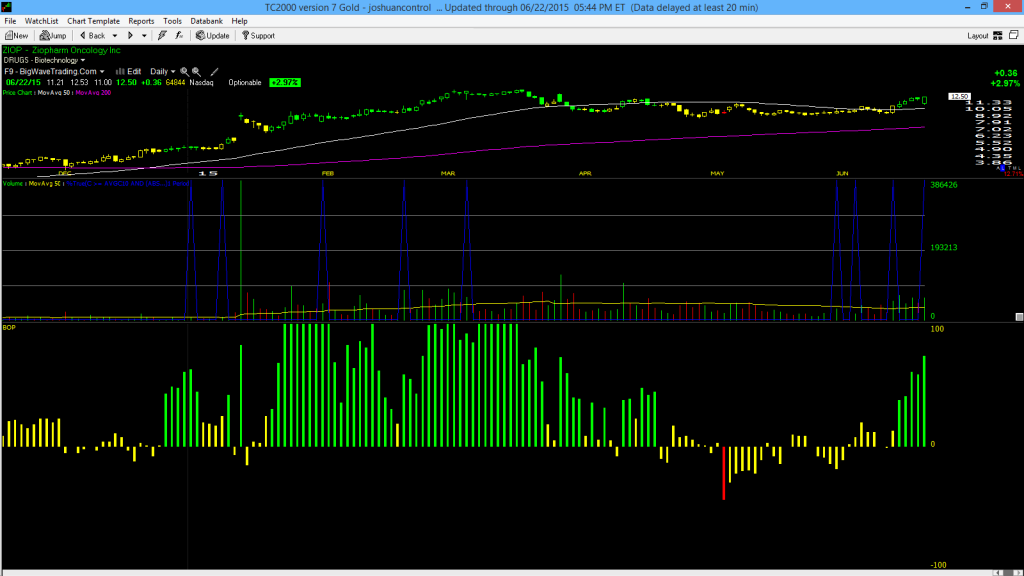Screen dimensions: 1024x576
Task: Open the Layout grid icon
Action: click(x=998, y=36)
